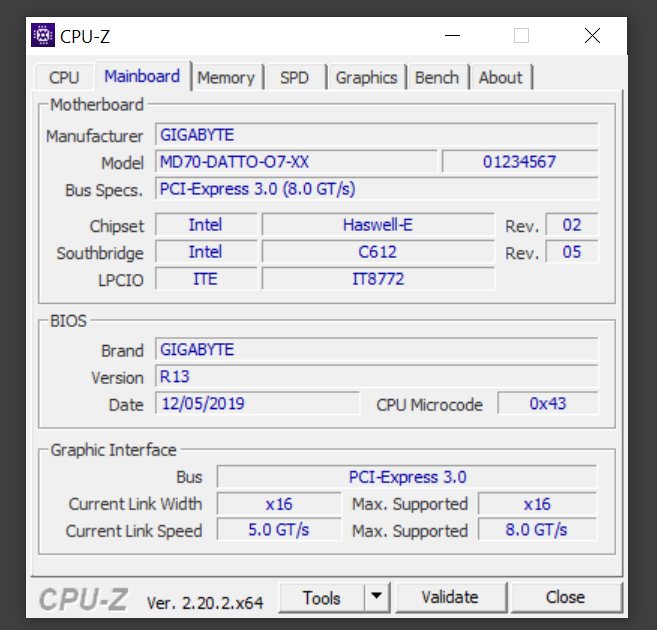Click the chipset Rev. value 02

click(x=572, y=225)
